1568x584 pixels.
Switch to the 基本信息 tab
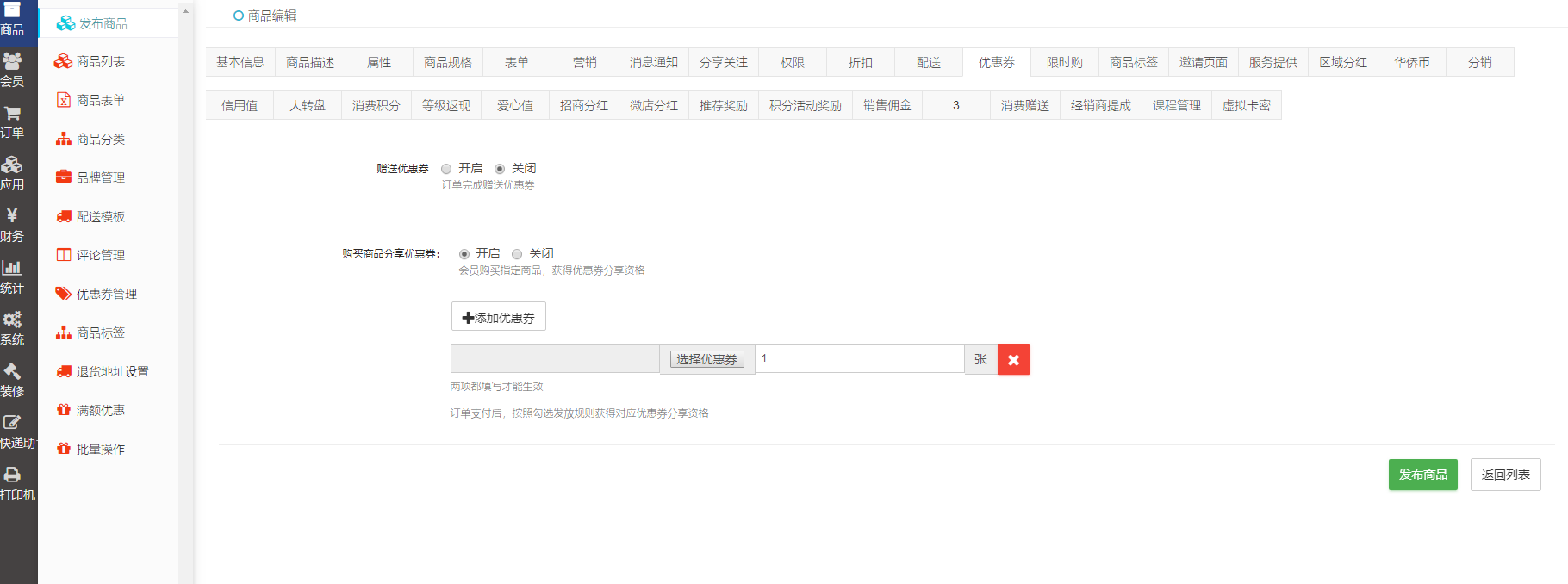pyautogui.click(x=240, y=62)
